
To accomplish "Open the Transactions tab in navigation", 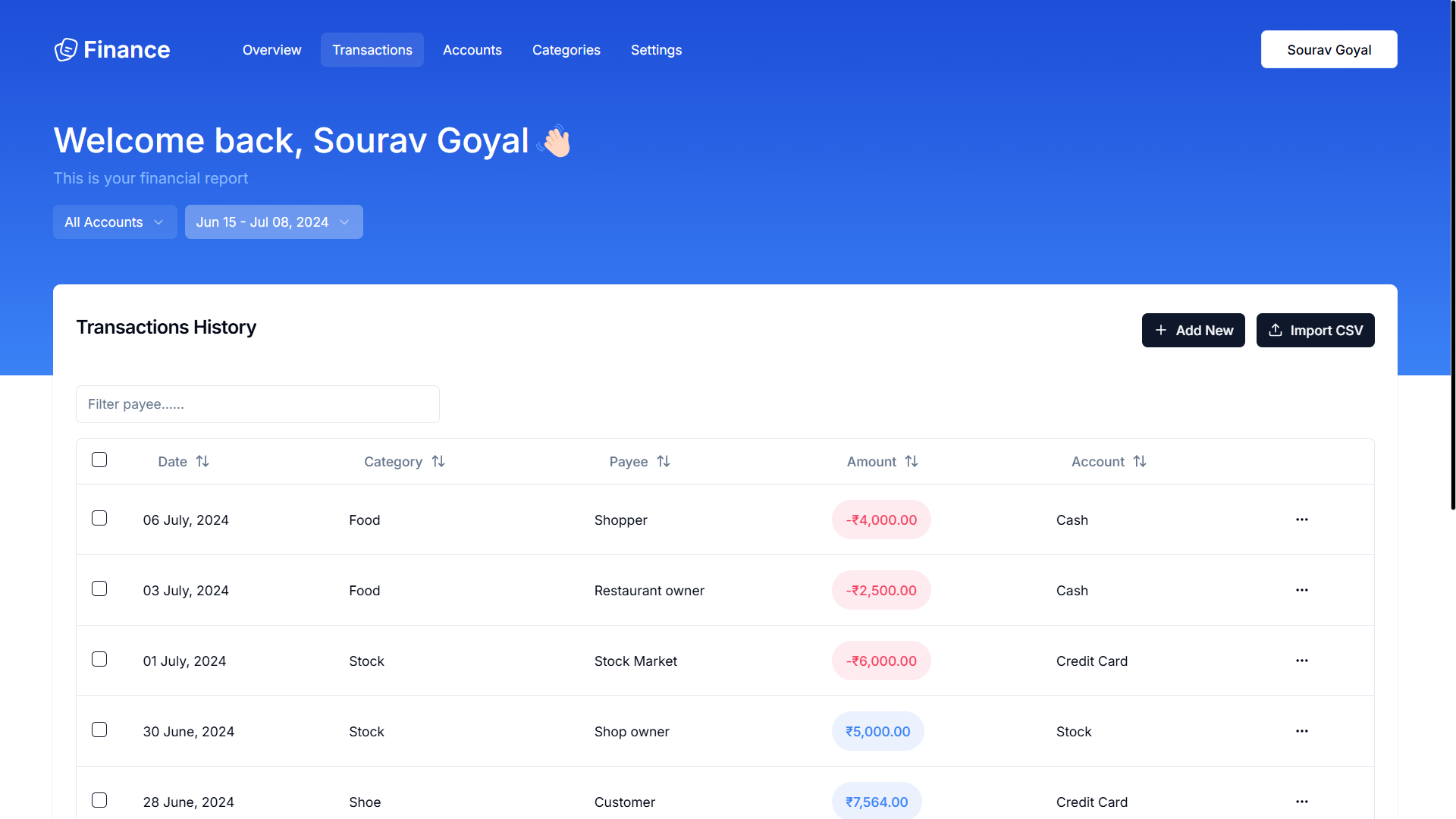I will tap(372, 49).
